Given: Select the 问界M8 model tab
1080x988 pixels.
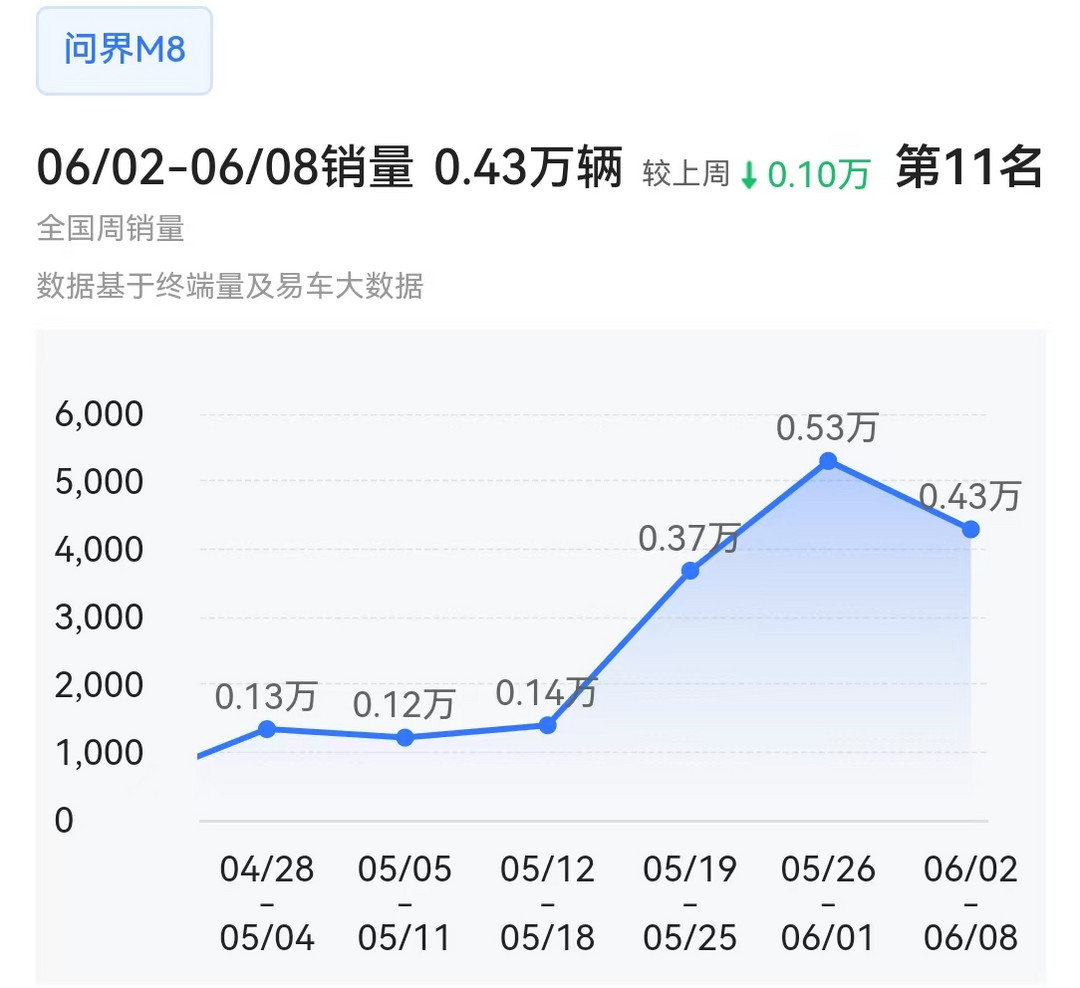Looking at the screenshot, I should tap(124, 50).
